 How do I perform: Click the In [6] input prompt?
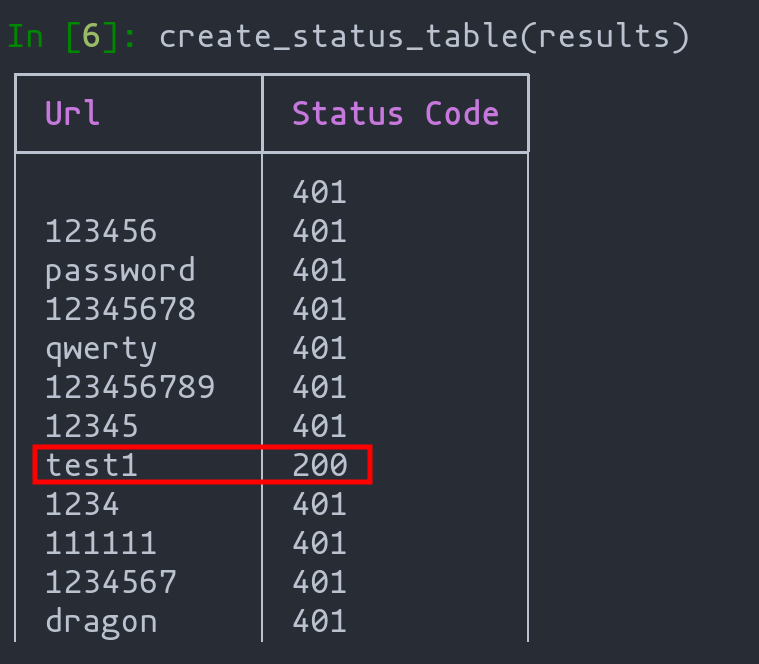(x=73, y=36)
